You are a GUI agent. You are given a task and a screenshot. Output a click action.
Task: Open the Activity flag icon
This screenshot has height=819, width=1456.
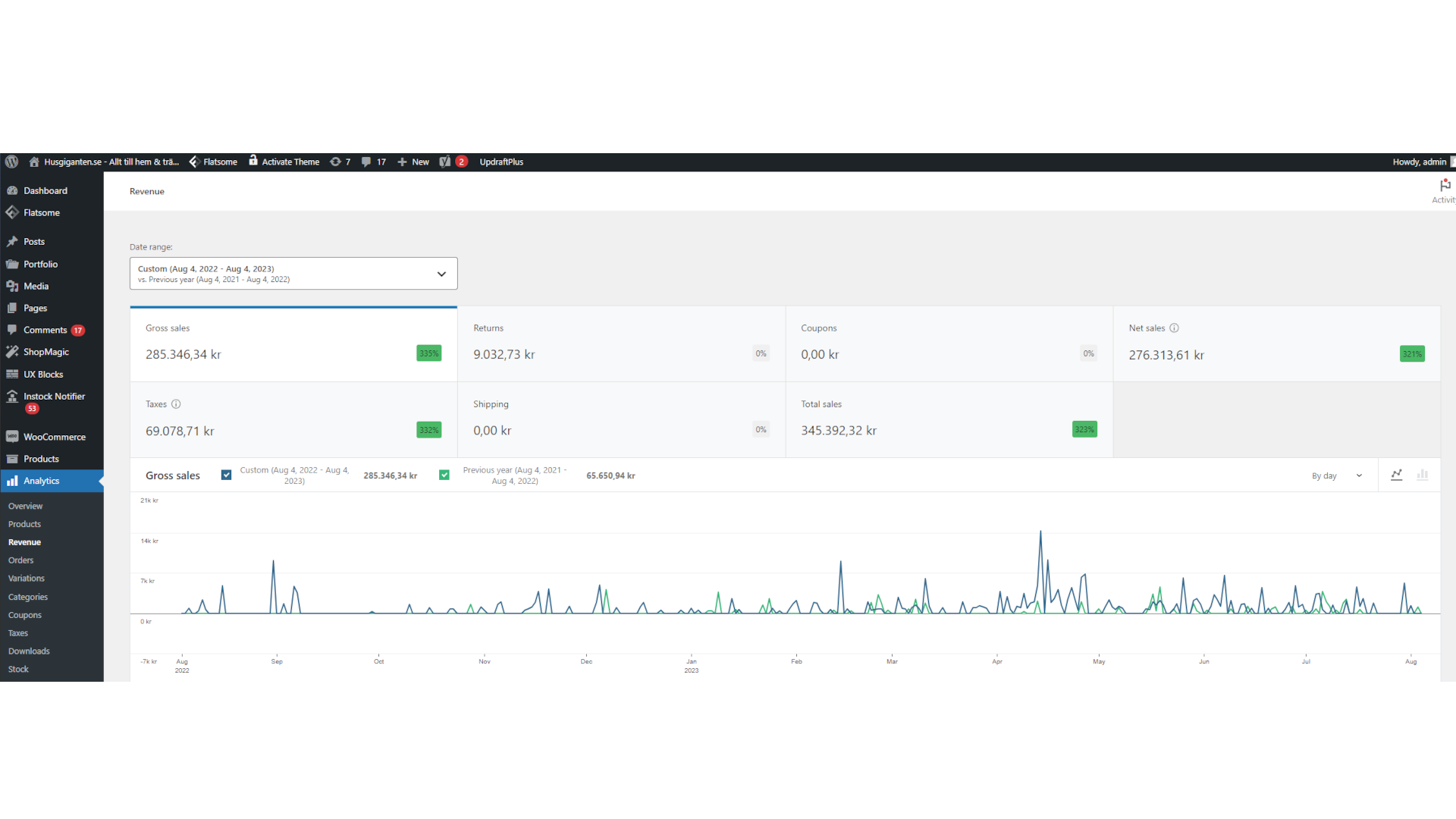click(1445, 186)
